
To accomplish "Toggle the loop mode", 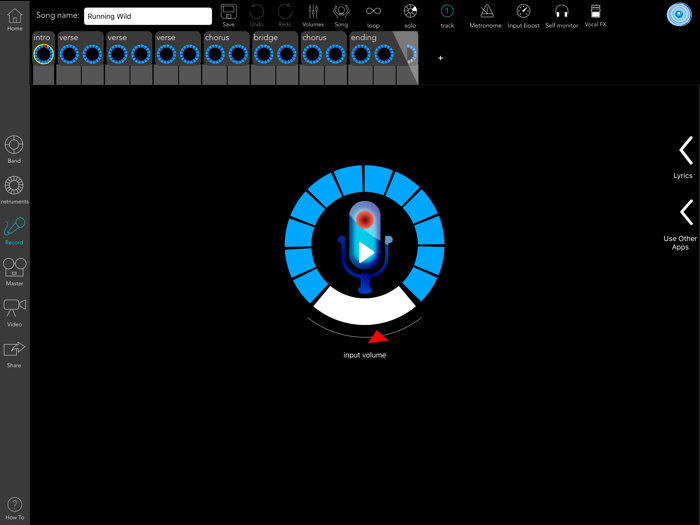I will [x=373, y=14].
